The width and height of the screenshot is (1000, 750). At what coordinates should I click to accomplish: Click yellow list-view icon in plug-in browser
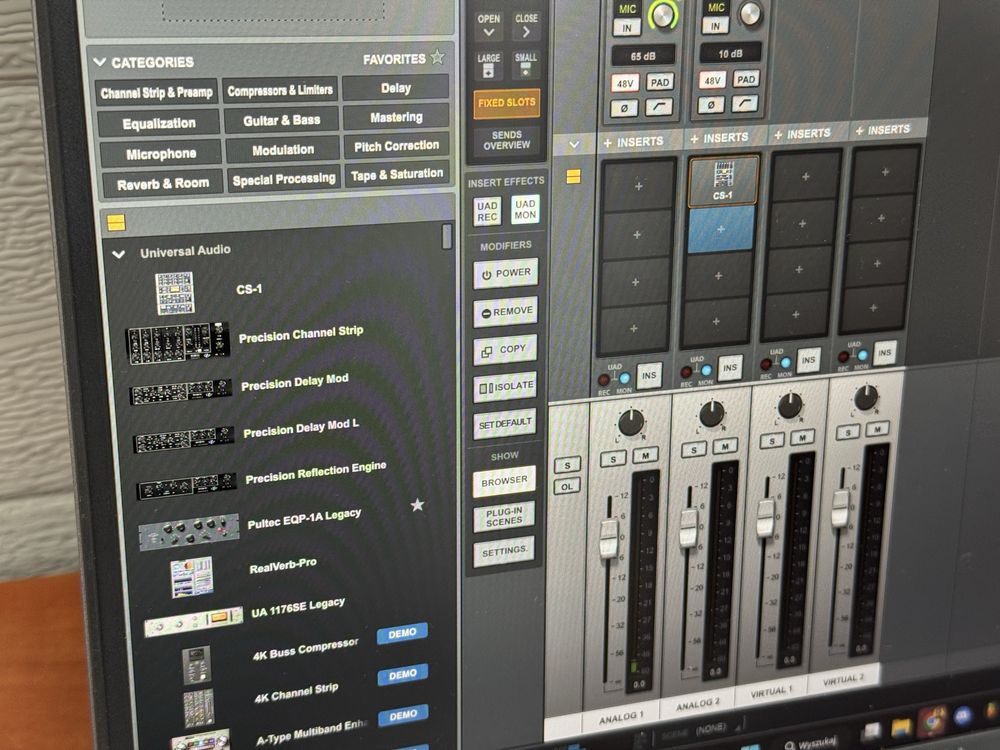point(116,222)
